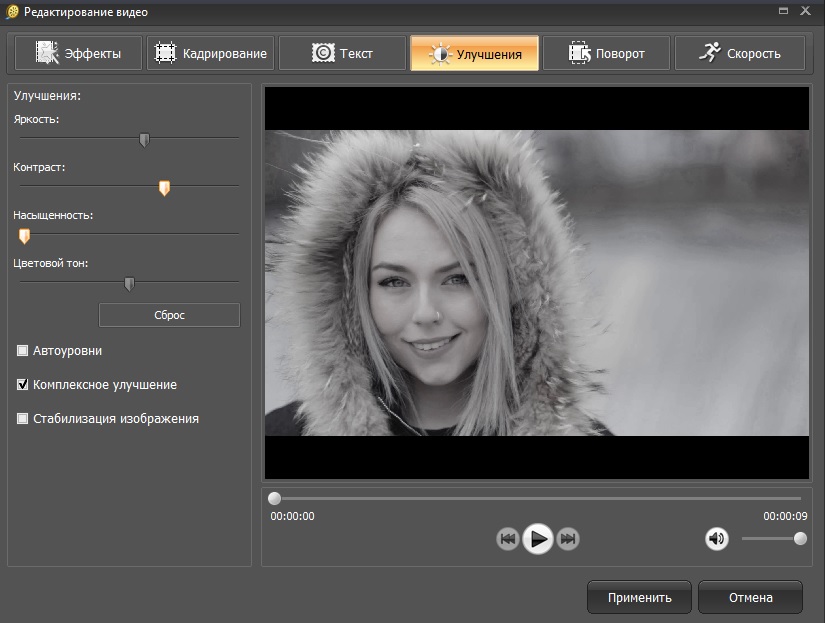This screenshot has width=825, height=623.
Task: Mute audio with the speaker icon
Action: coord(716,540)
